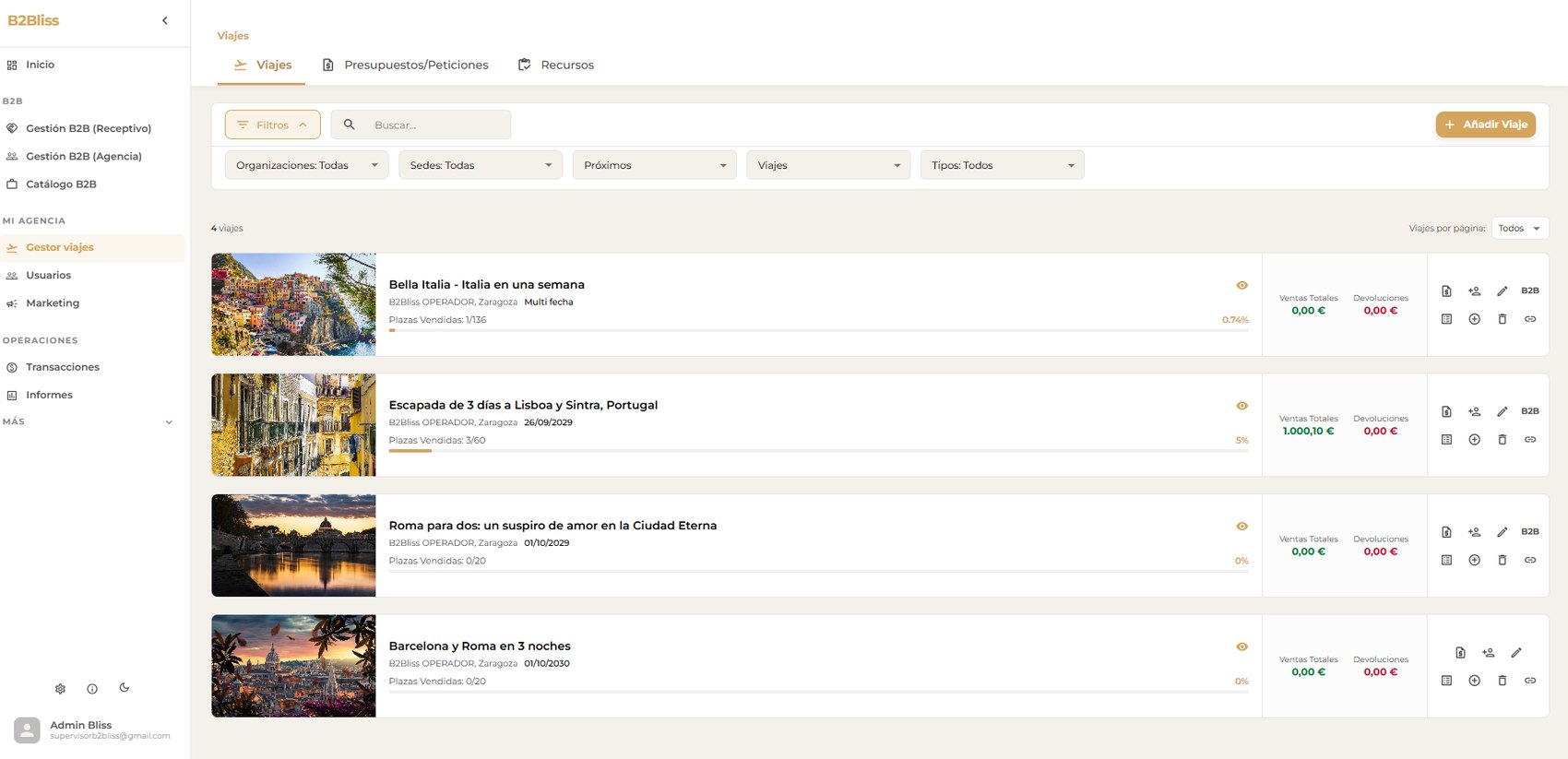The width and height of the screenshot is (1568, 759).
Task: Add passenger to Barcelona y Roma trip
Action: pos(1488,652)
